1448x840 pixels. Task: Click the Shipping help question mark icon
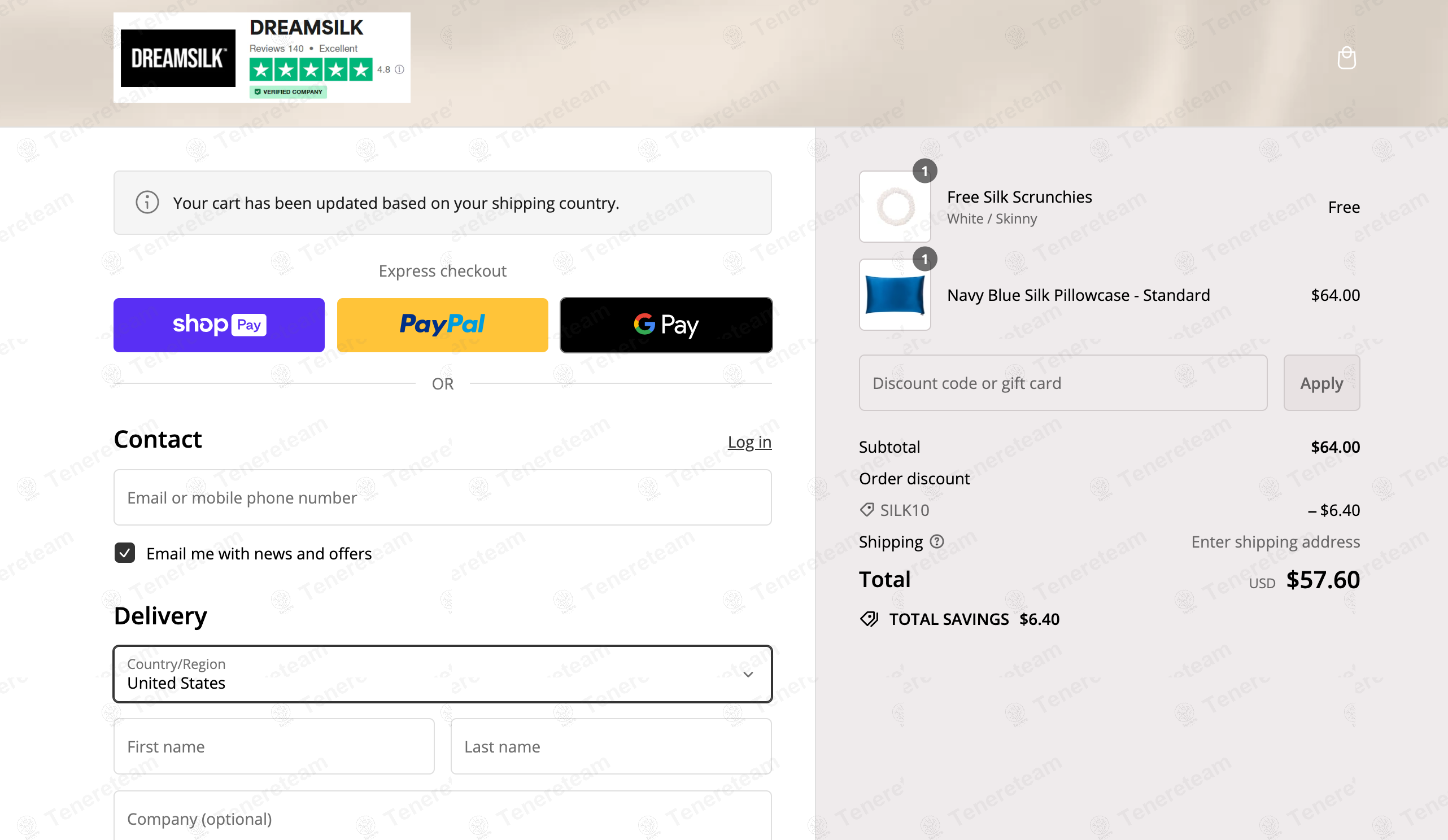[936, 541]
